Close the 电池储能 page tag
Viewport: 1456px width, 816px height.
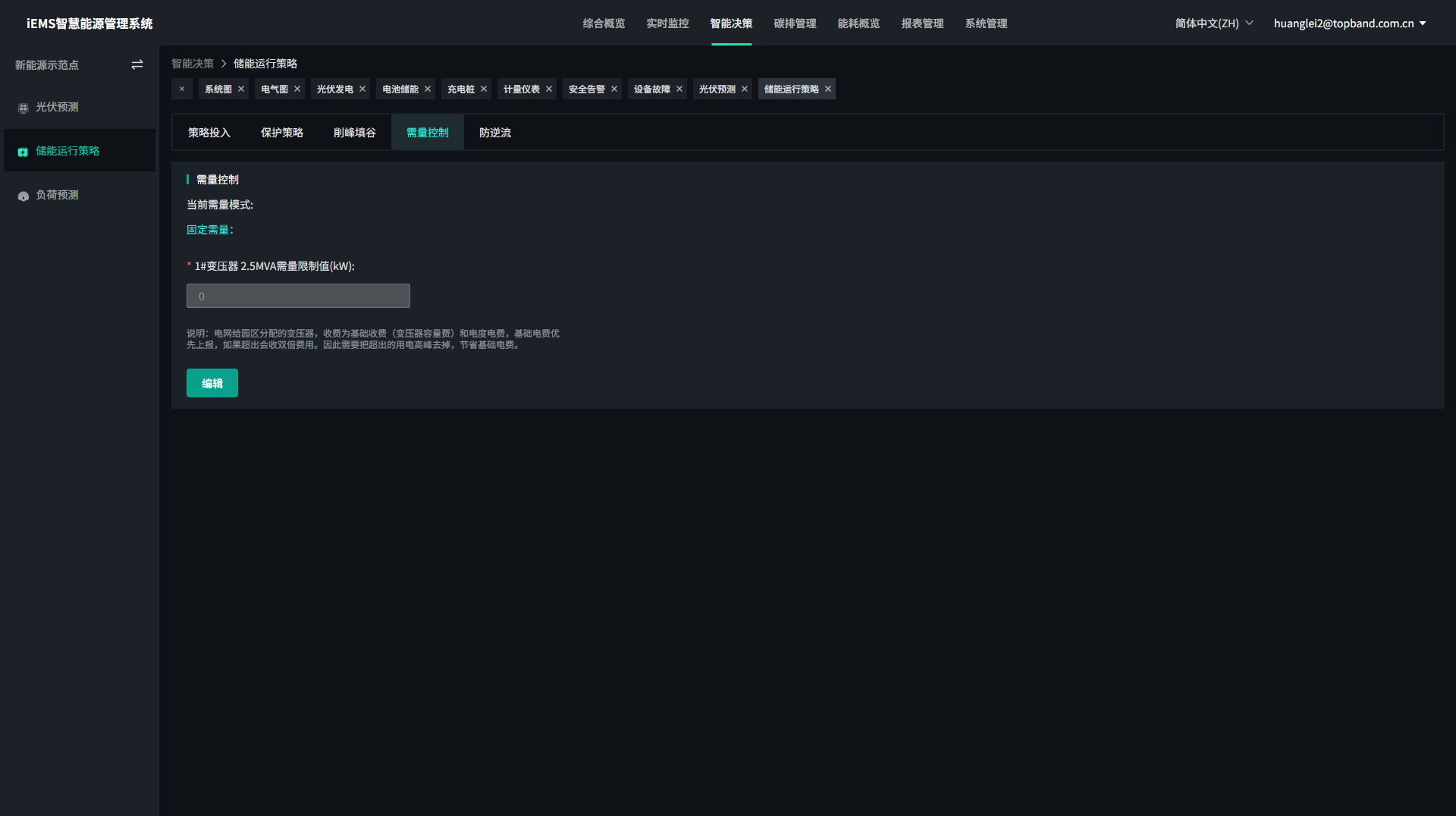tap(428, 89)
